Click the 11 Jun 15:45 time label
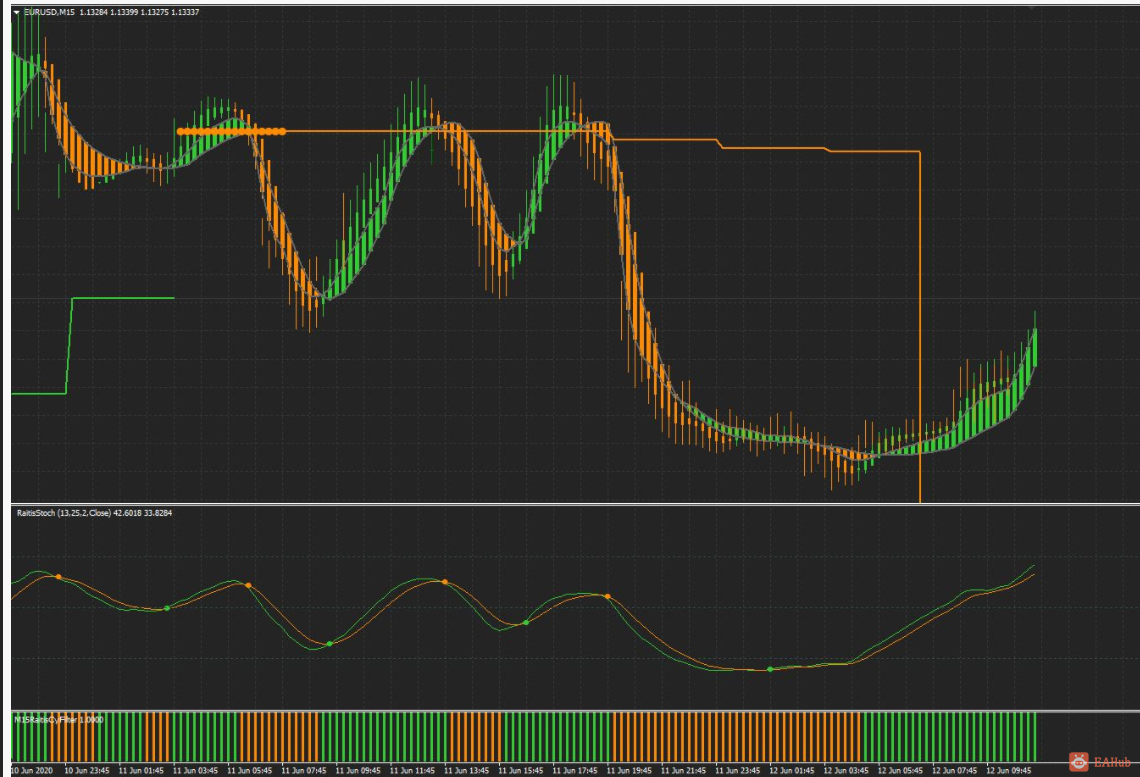This screenshot has width=1140, height=777. [x=521, y=770]
